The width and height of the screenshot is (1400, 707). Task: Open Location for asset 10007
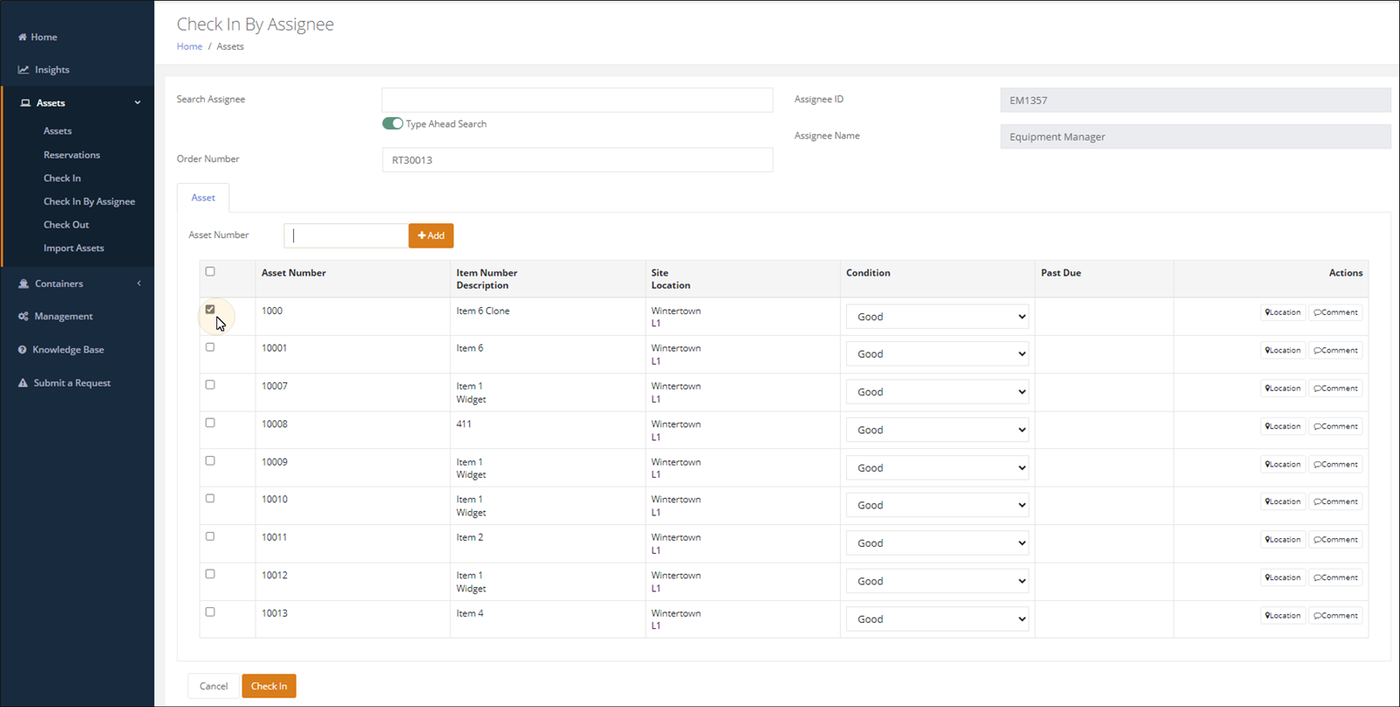1282,389
